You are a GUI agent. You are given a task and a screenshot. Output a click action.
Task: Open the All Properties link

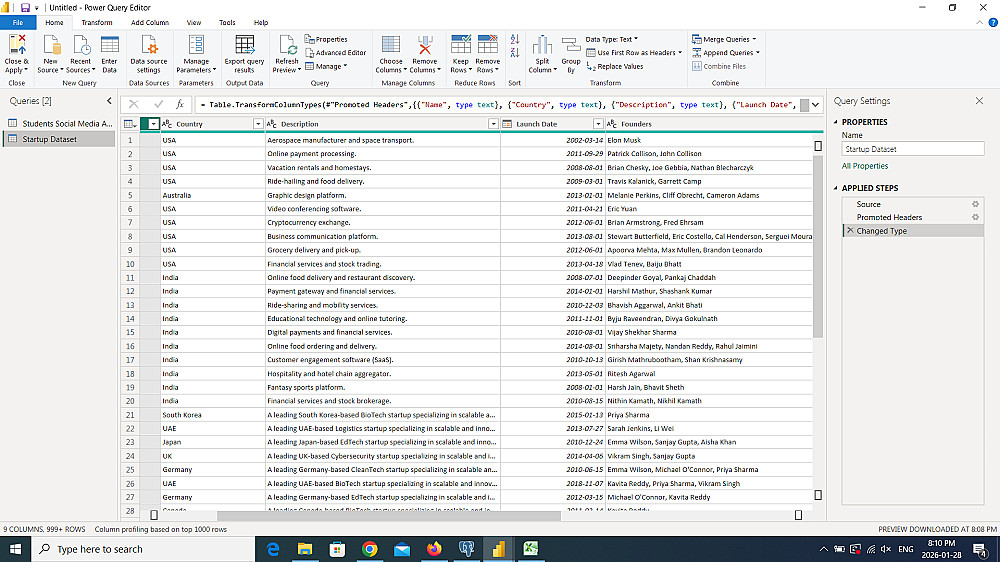[865, 166]
